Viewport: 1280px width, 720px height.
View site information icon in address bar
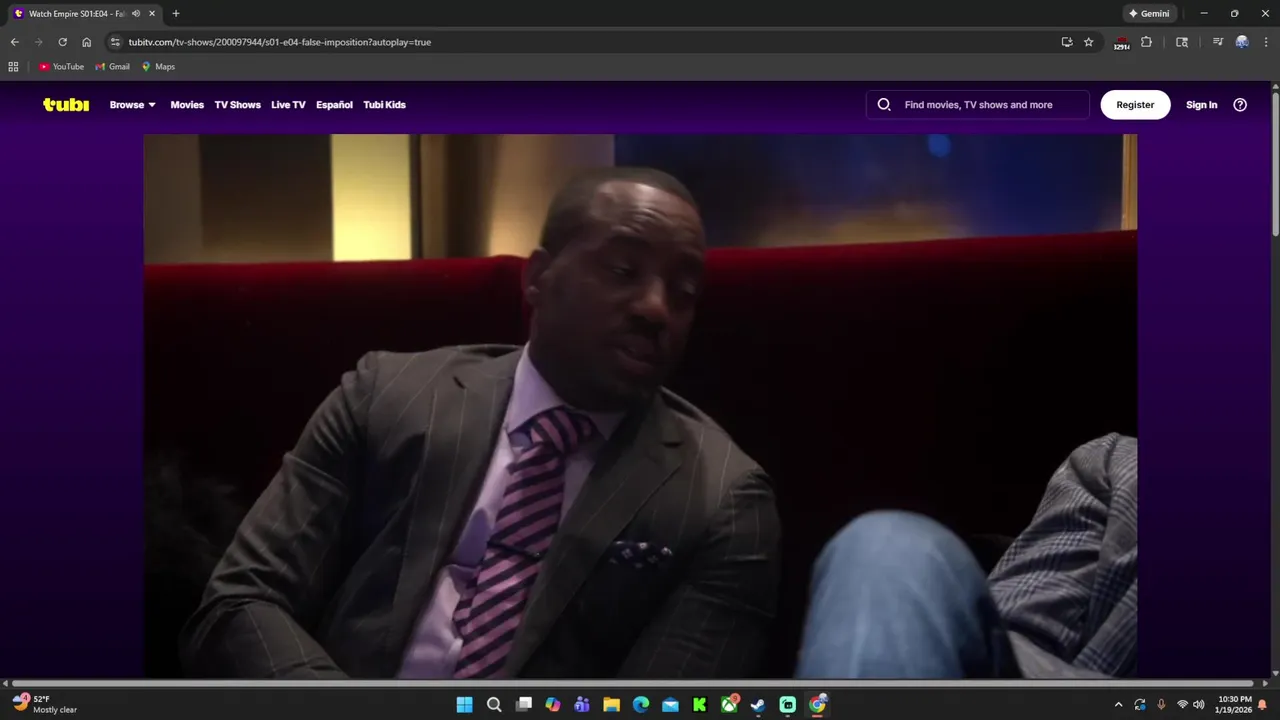point(115,42)
